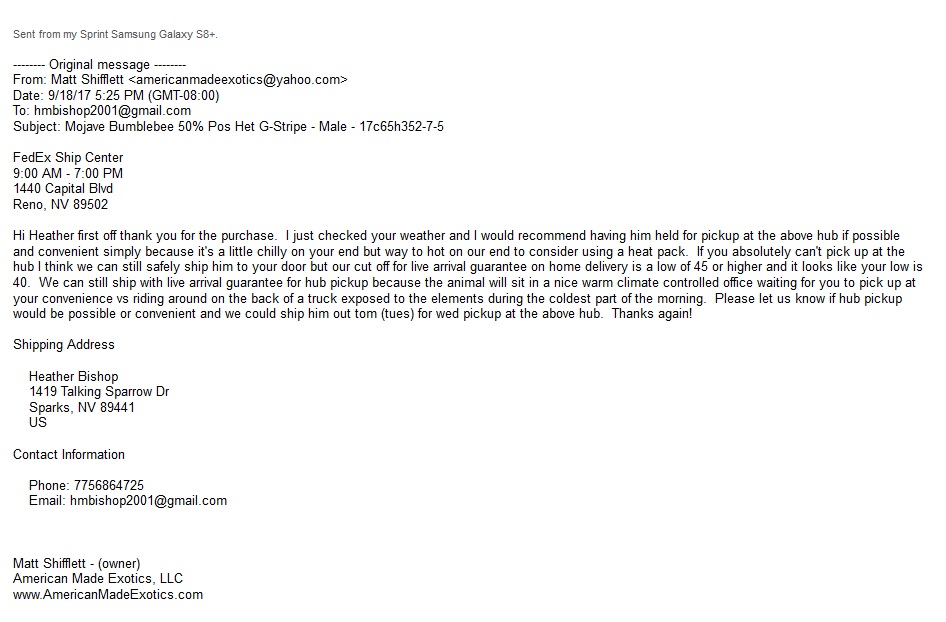Image resolution: width=946 pixels, height=622 pixels.
Task: Click the americanmadeexotics@yahoo.com sender address
Action: (238, 80)
